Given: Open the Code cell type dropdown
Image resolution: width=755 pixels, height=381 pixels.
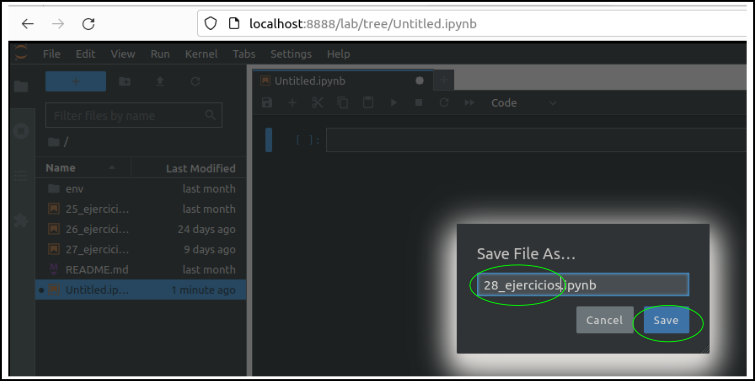Looking at the screenshot, I should pyautogui.click(x=524, y=103).
